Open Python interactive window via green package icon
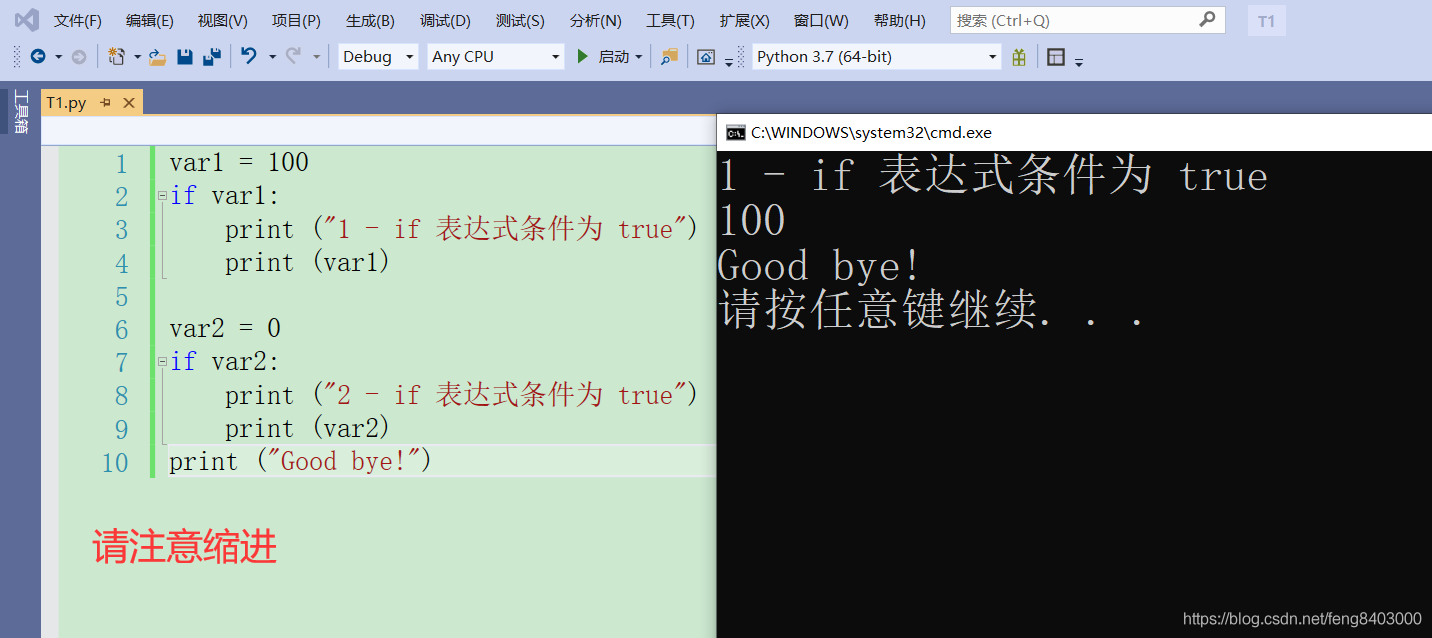The height and width of the screenshot is (638, 1432). (1018, 57)
